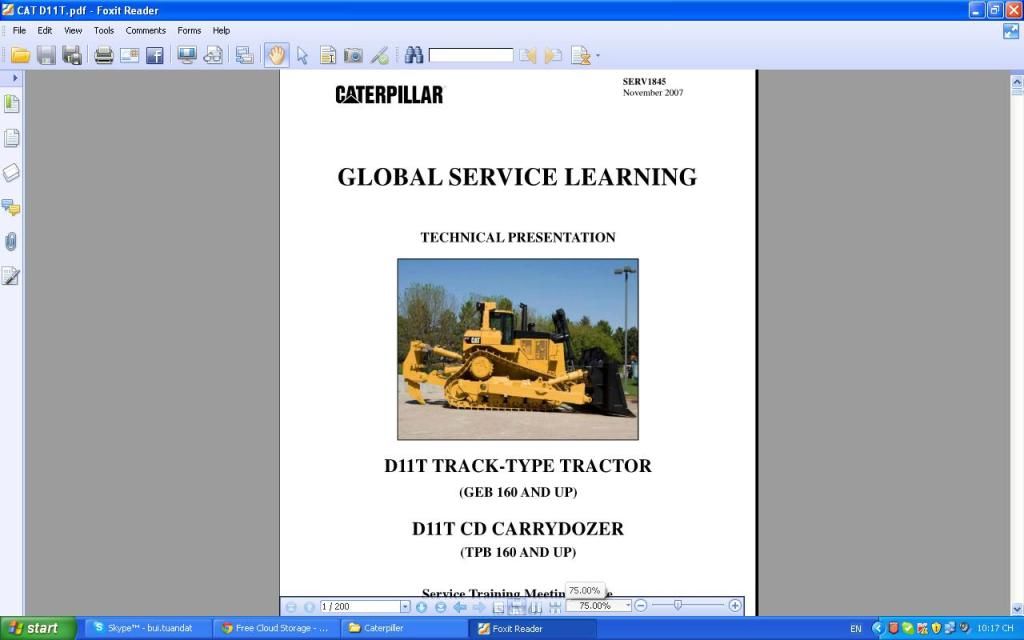Choose the arrow Select Annotation tool

click(x=302, y=56)
